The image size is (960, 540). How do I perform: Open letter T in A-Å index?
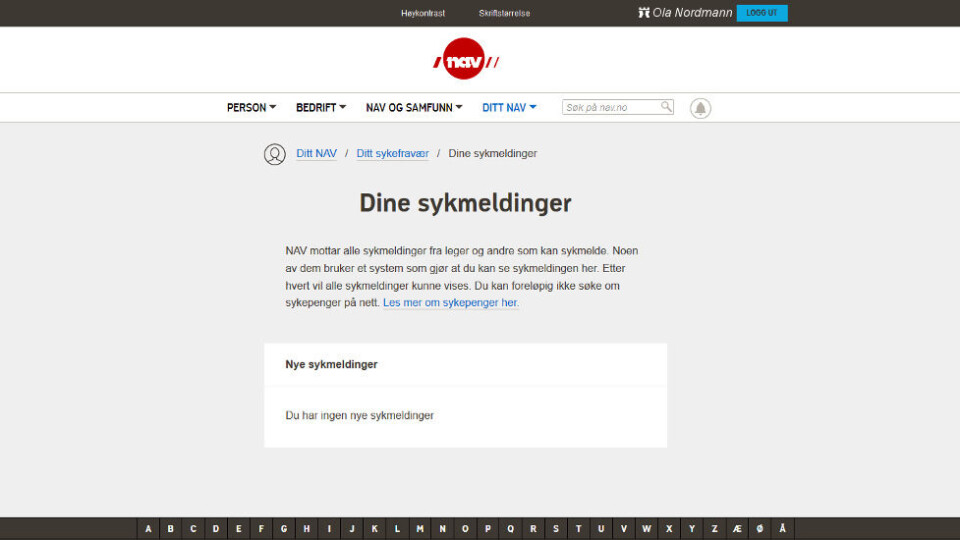click(x=579, y=528)
